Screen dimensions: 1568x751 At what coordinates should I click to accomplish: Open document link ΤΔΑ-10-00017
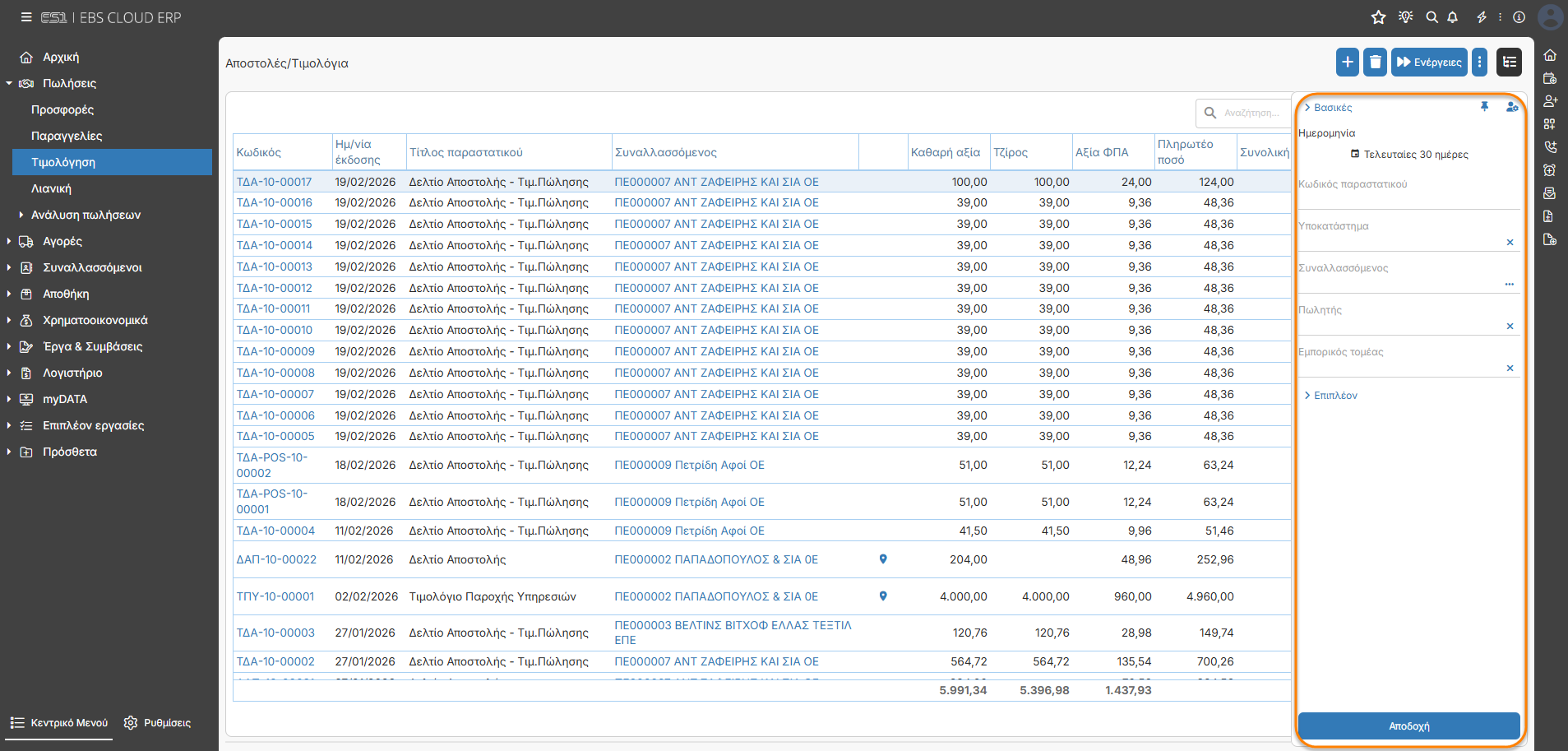point(274,182)
